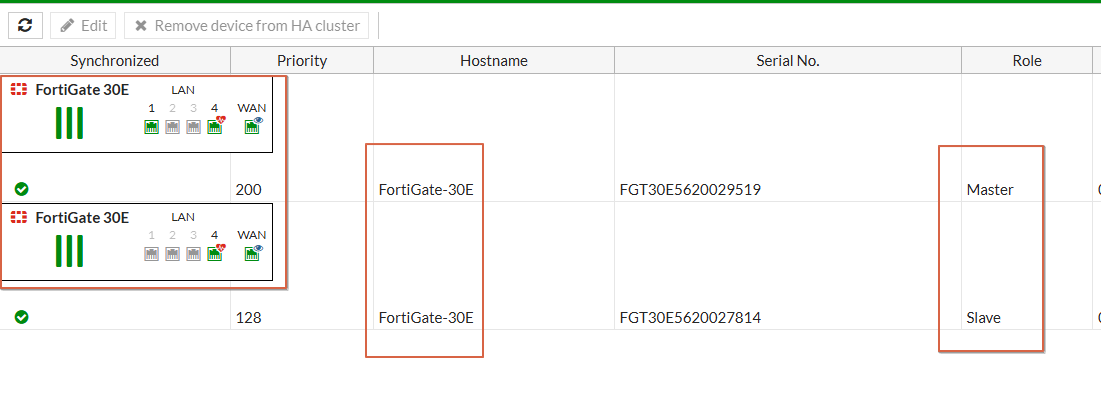Select serial number FGT30E5620027814
1101x408 pixels.
[x=690, y=317]
